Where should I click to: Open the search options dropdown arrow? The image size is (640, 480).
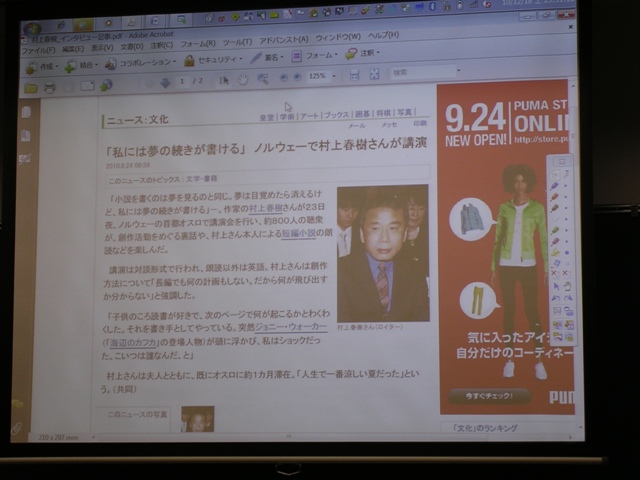459,70
